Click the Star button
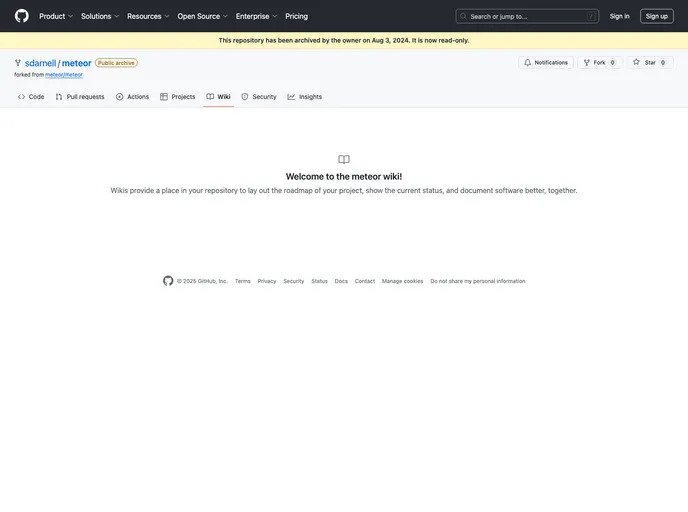Image resolution: width=688 pixels, height=512 pixels. point(650,62)
